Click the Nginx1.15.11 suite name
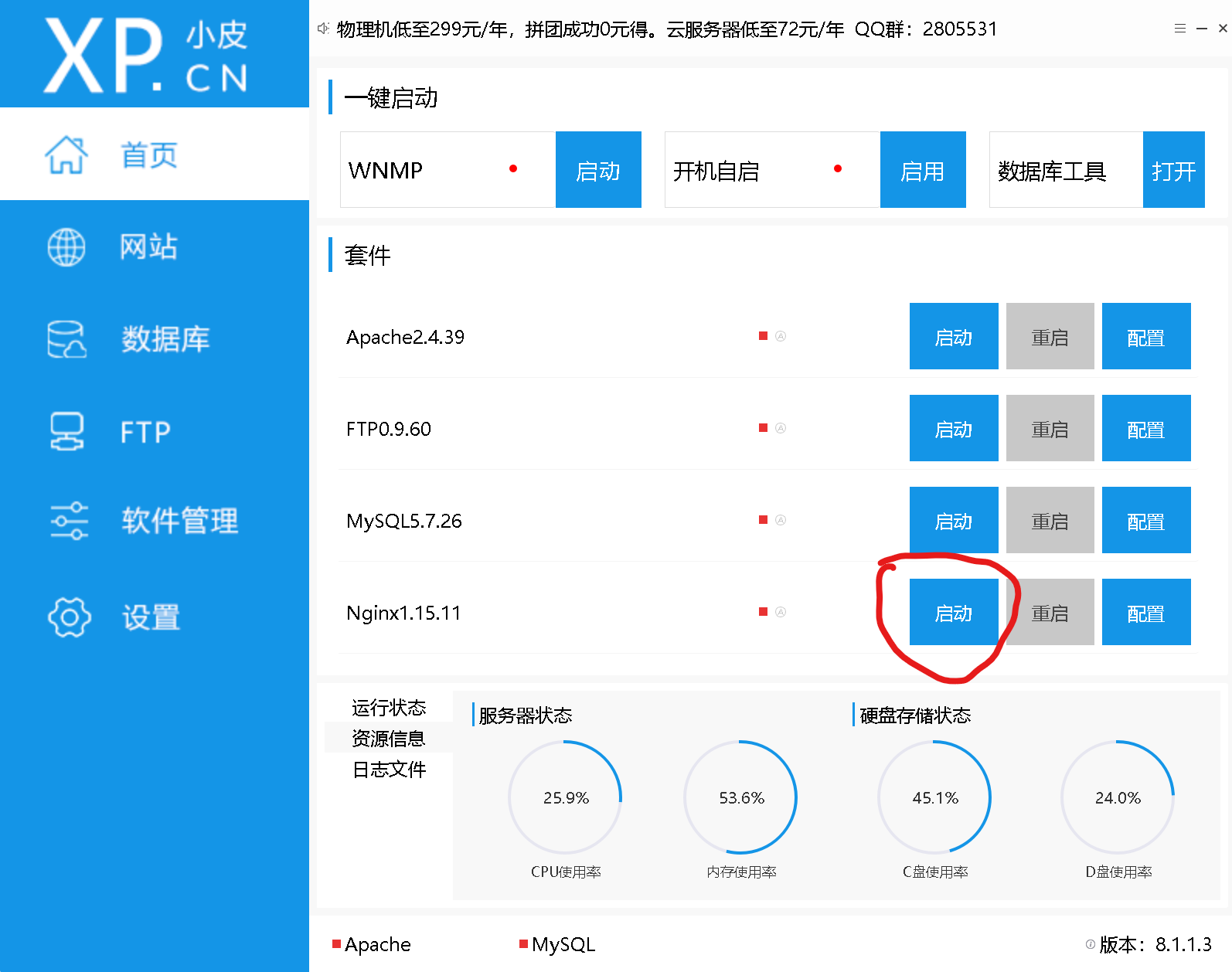1232x972 pixels. [403, 613]
